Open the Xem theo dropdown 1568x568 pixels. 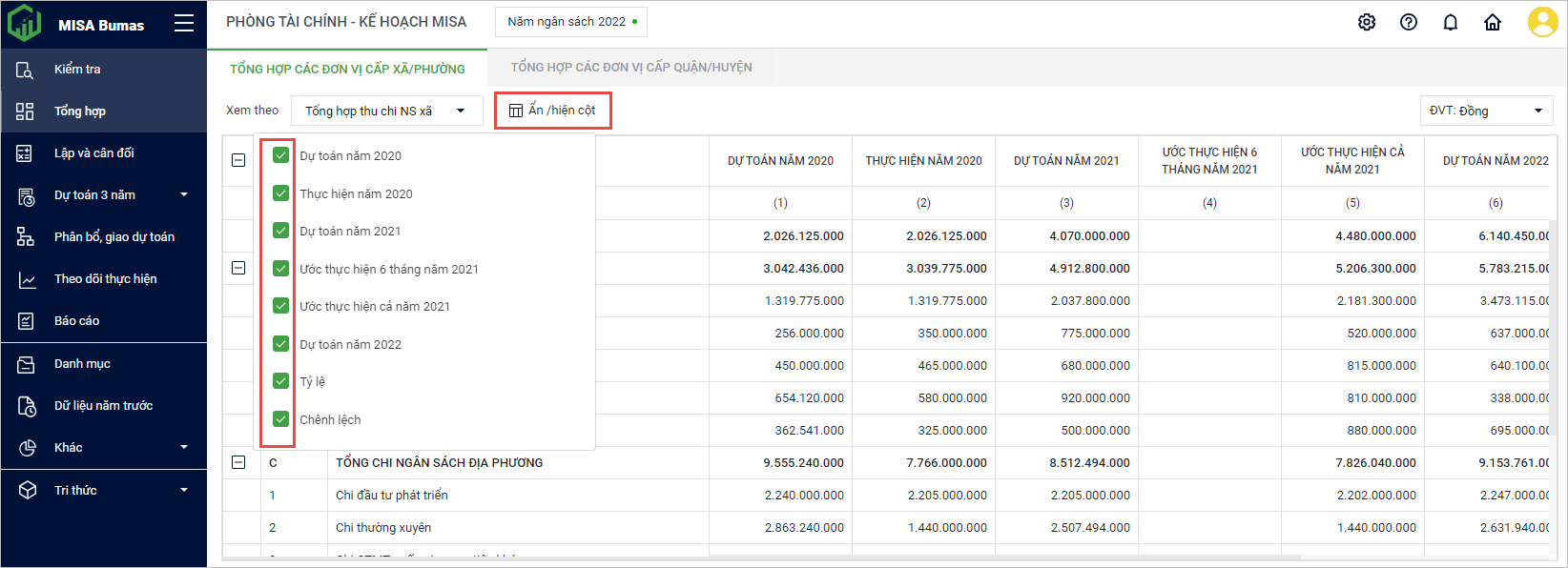386,112
